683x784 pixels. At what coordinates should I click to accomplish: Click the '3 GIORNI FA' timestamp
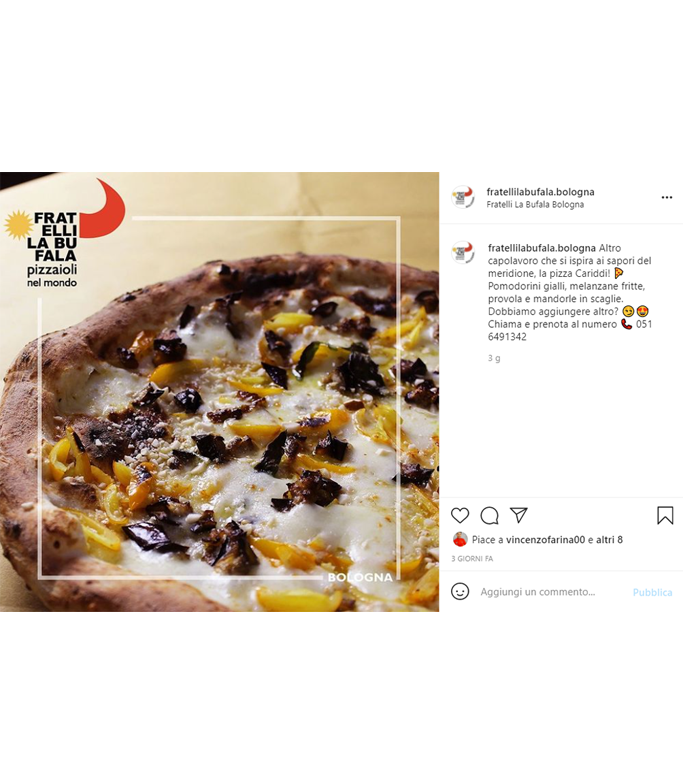pos(472,558)
